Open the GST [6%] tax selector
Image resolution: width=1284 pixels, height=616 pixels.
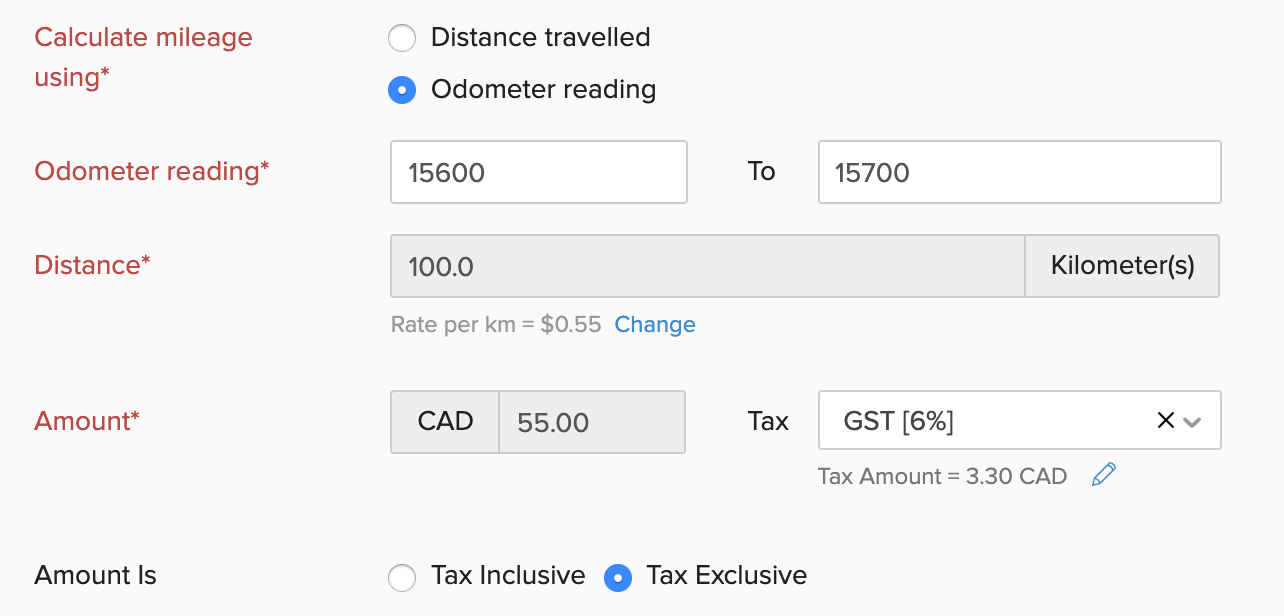(980, 421)
